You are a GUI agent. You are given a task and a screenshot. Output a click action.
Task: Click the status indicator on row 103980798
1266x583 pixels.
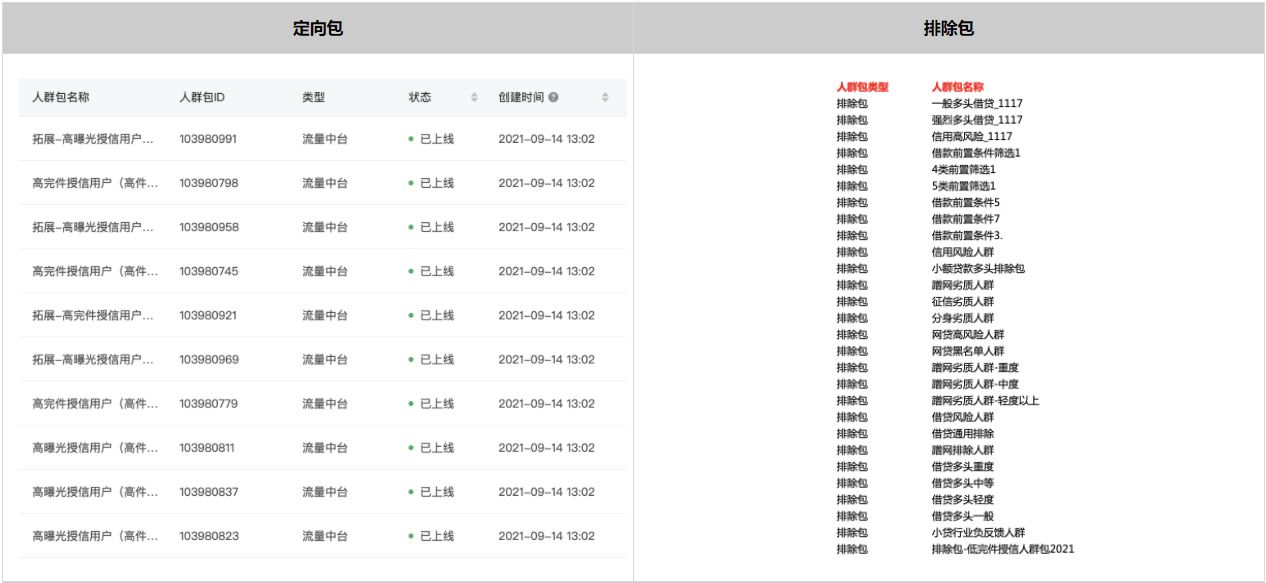[x=411, y=183]
